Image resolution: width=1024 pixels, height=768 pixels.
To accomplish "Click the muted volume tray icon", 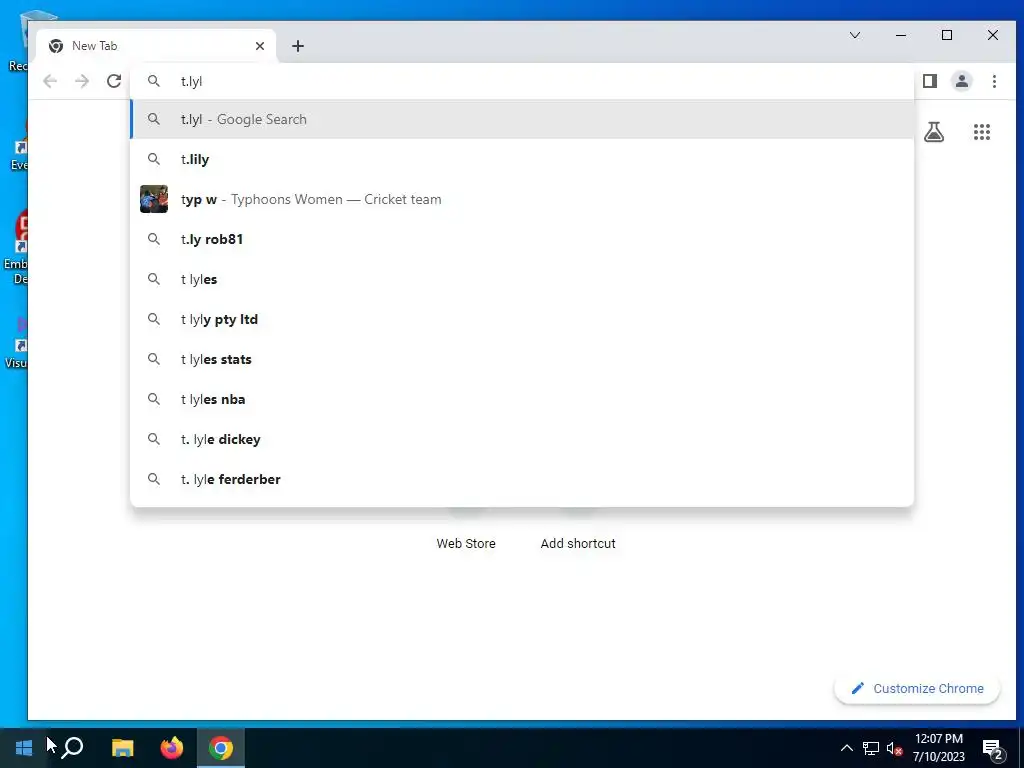I will pos(894,748).
